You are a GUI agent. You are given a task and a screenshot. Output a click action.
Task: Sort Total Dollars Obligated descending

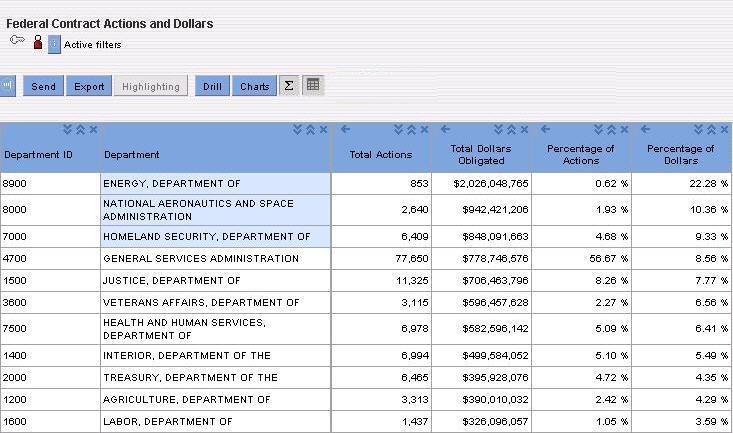[498, 130]
